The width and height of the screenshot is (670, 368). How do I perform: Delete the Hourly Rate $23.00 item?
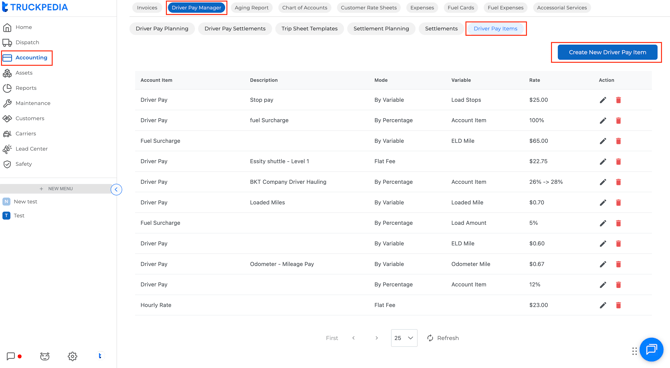[x=618, y=305]
